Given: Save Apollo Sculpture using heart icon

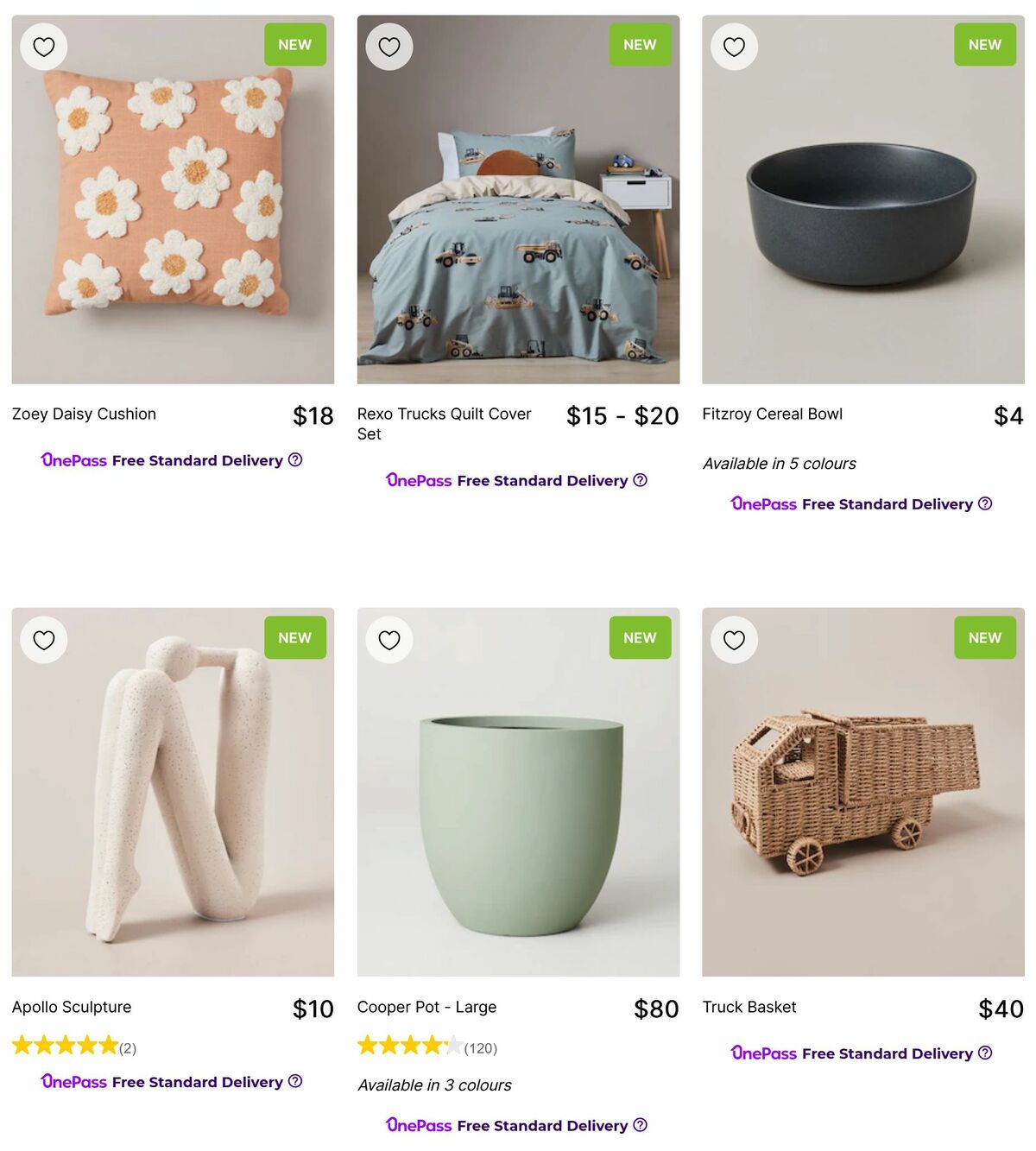Looking at the screenshot, I should click(x=44, y=640).
